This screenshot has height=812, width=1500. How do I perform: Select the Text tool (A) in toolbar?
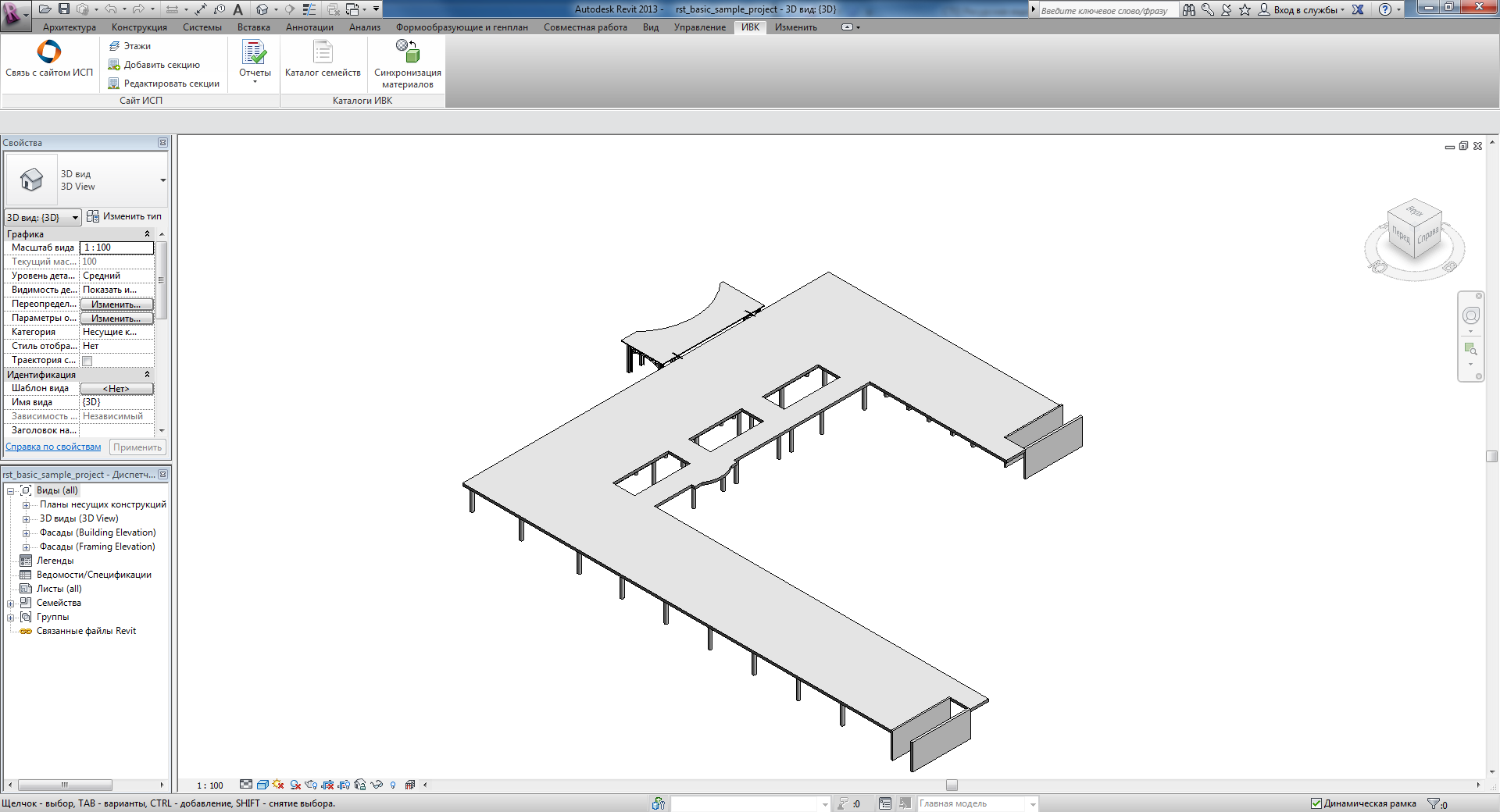click(238, 9)
